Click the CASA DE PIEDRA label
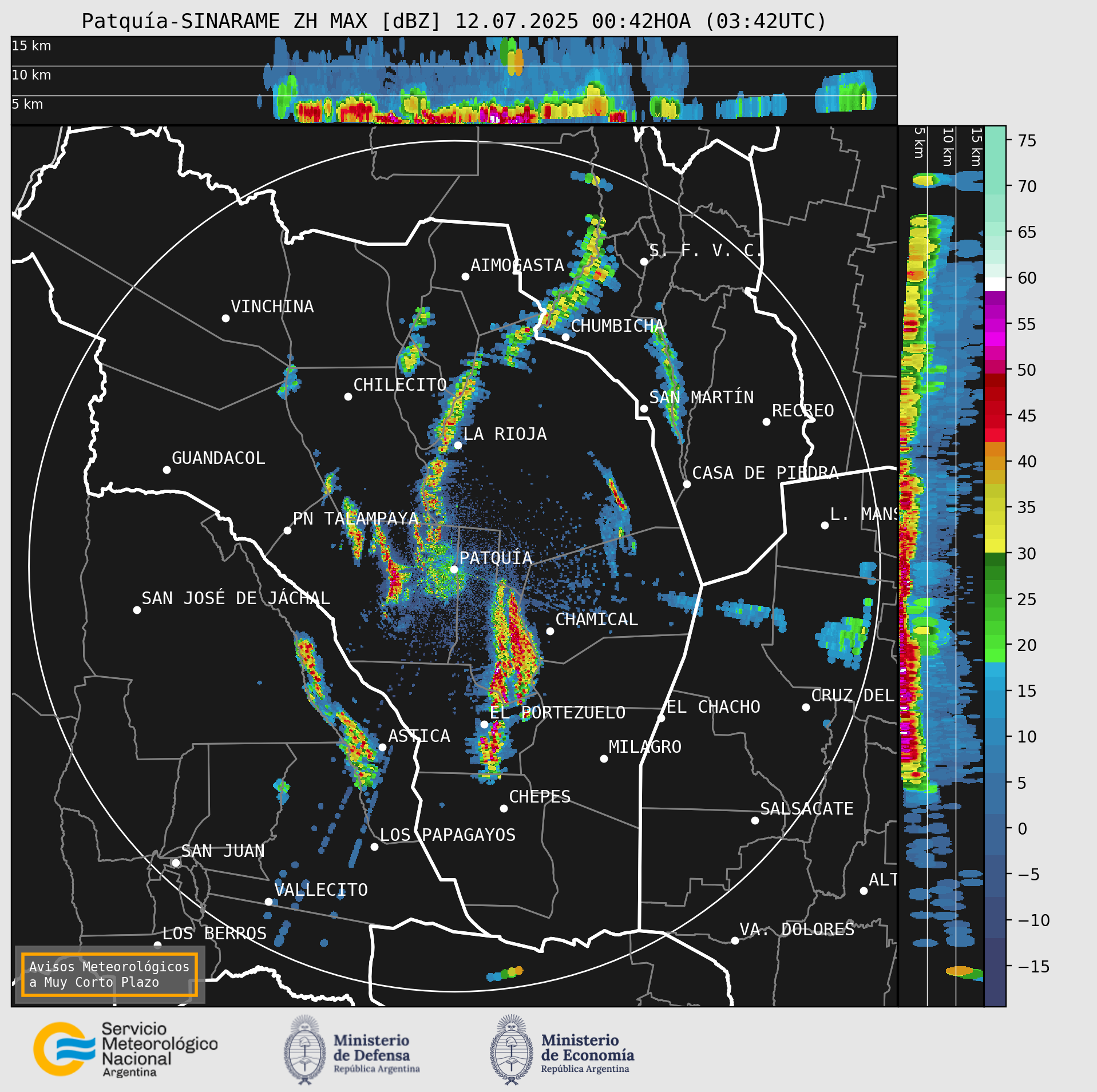Screen dimensions: 1097x1092 (x=765, y=473)
